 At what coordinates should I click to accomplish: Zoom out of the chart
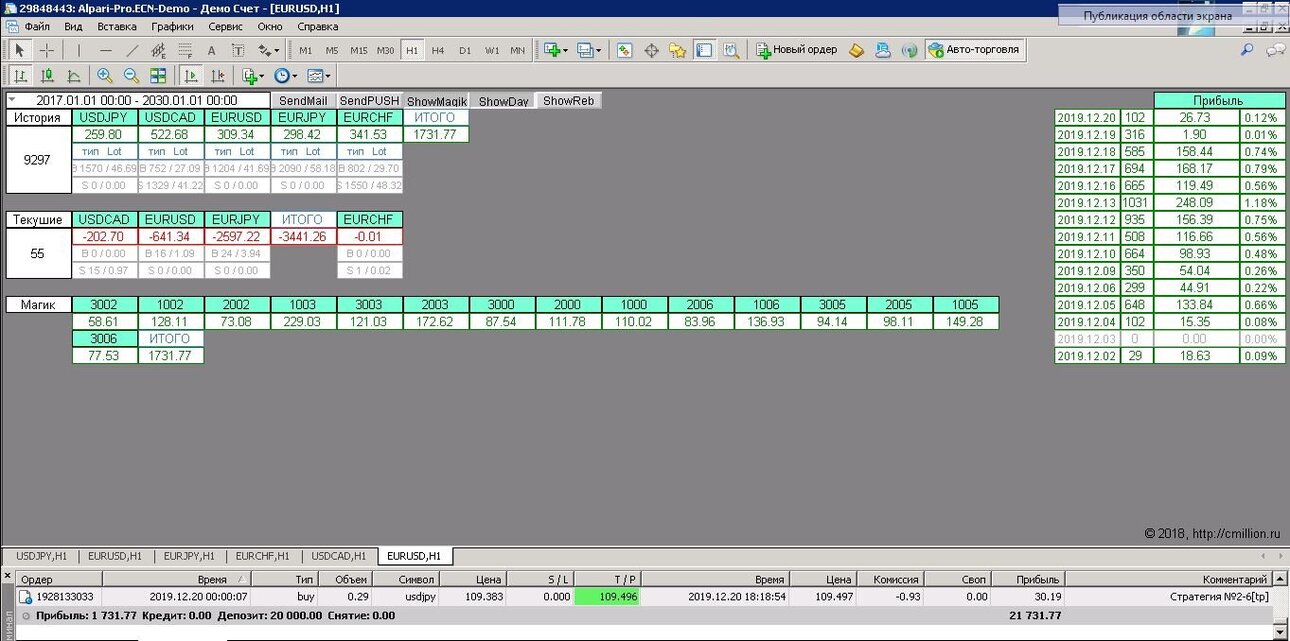(131, 76)
